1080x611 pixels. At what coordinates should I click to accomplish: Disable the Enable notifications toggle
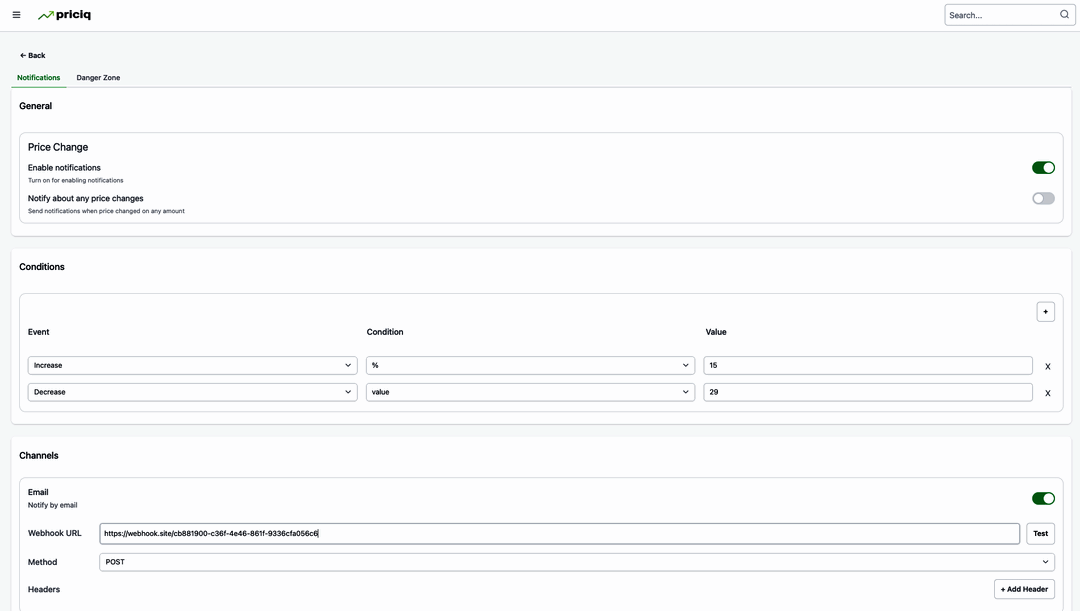(x=1043, y=168)
